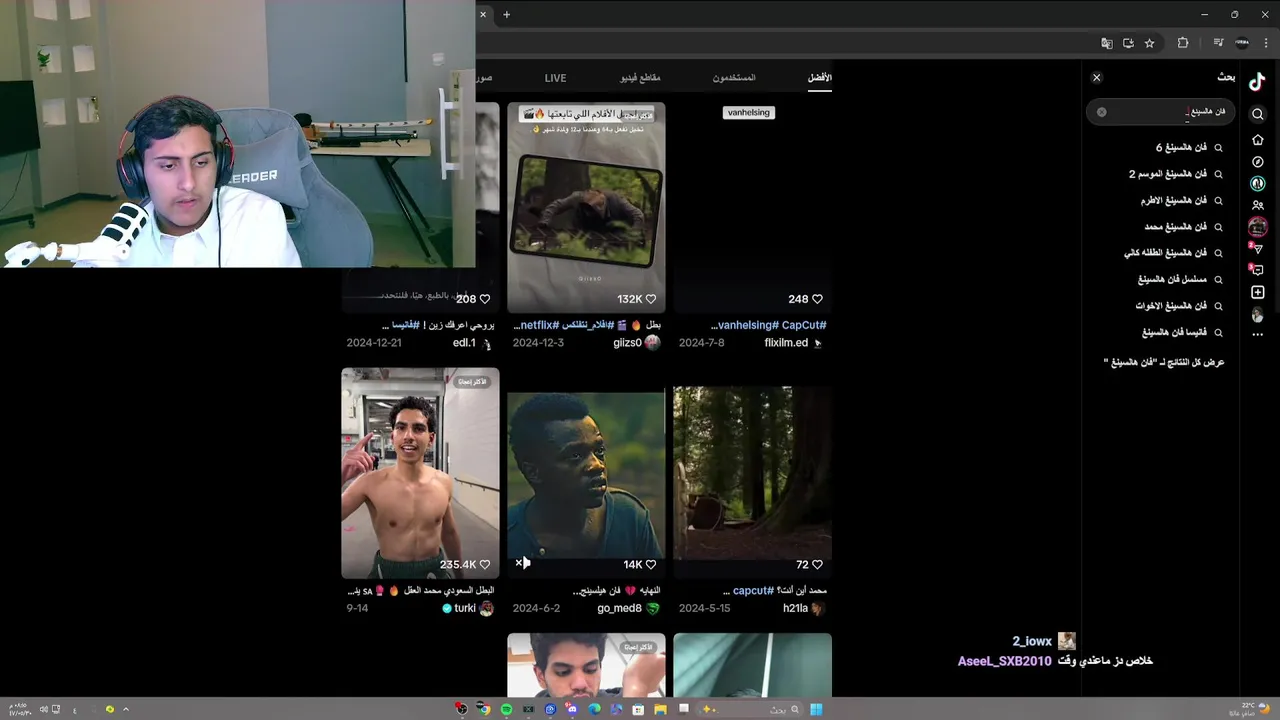
Task: Unmute via the muted speaker icon on video
Action: pyautogui.click(x=522, y=564)
